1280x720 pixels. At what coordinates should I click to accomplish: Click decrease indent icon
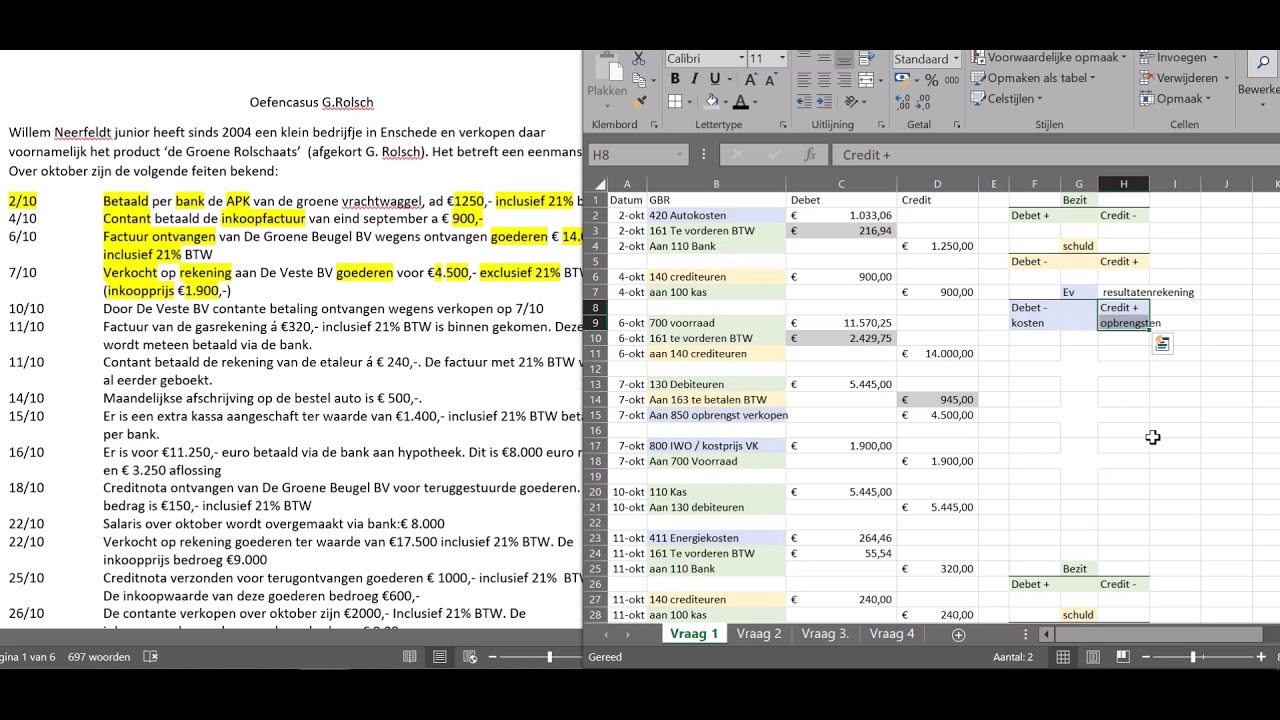[x=804, y=101]
